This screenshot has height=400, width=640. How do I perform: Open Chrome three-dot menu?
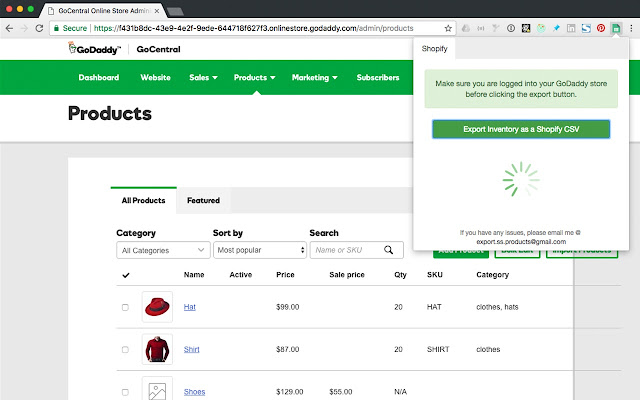click(x=631, y=28)
